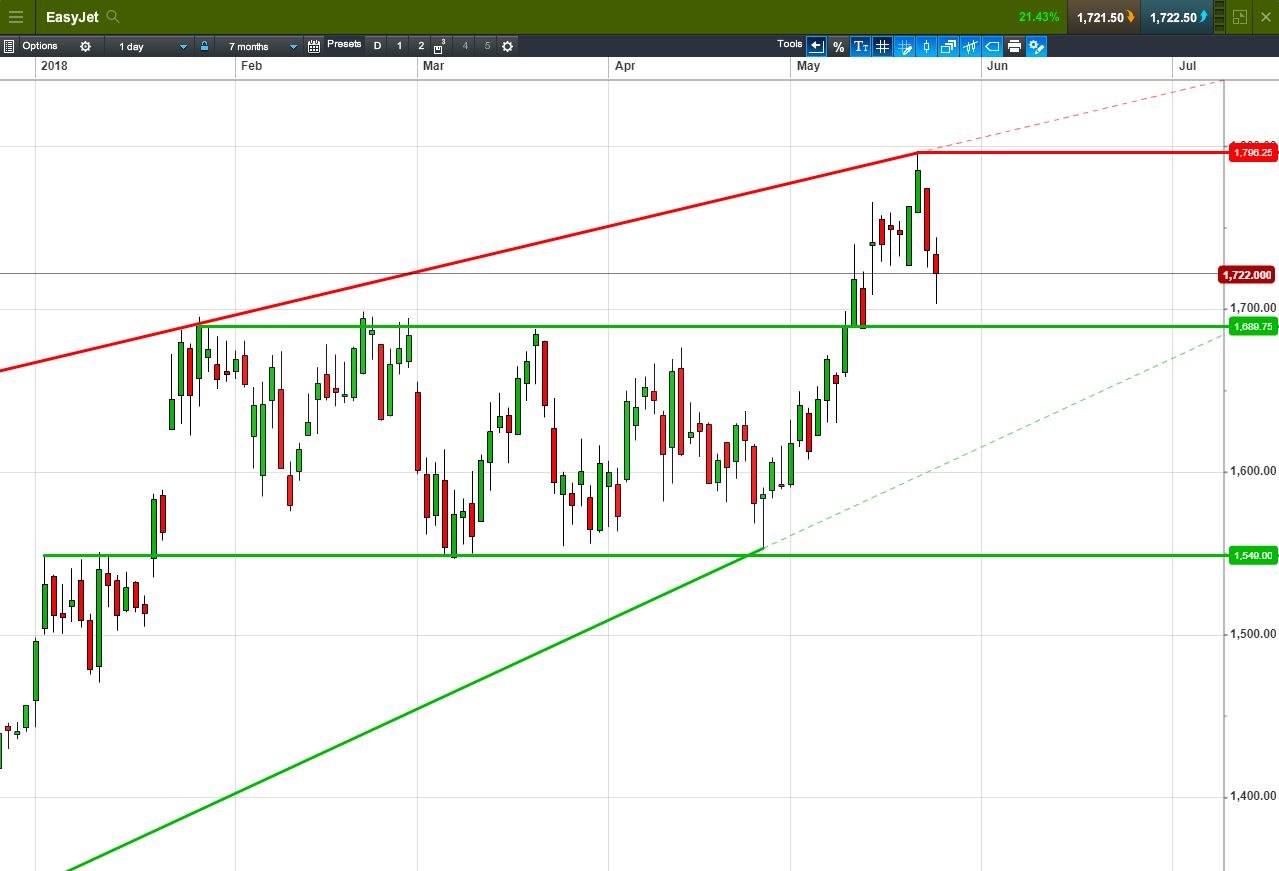
Task: Click the 1,722.000 current price label
Action: coord(1248,274)
